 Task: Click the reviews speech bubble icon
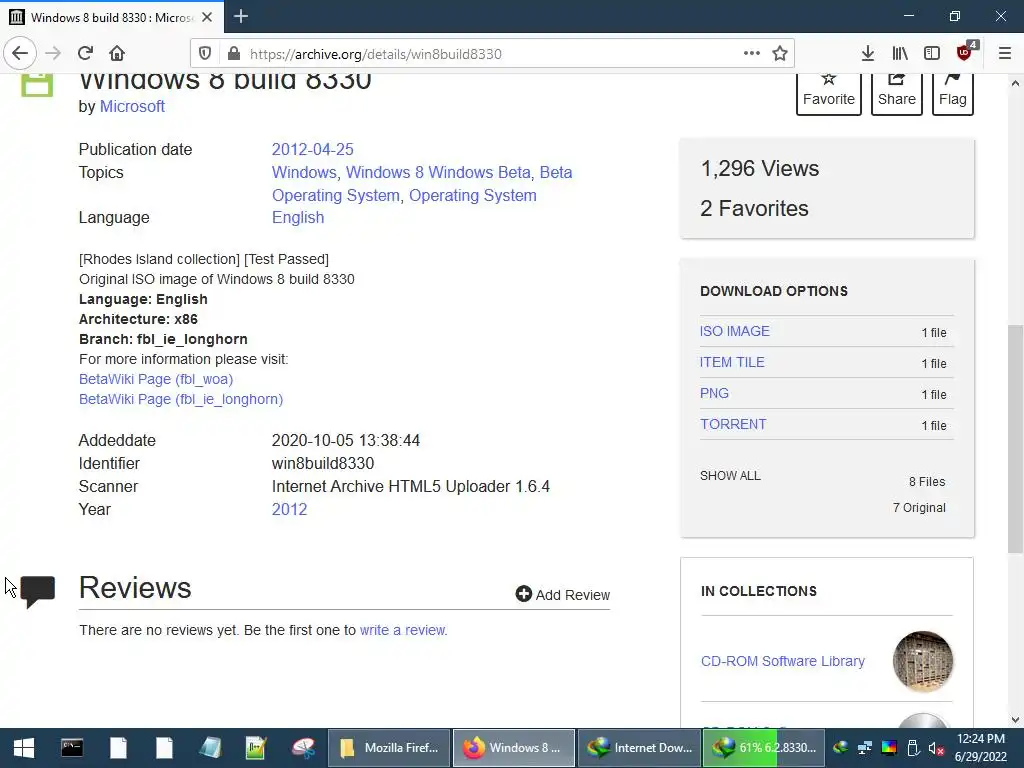[x=38, y=591]
